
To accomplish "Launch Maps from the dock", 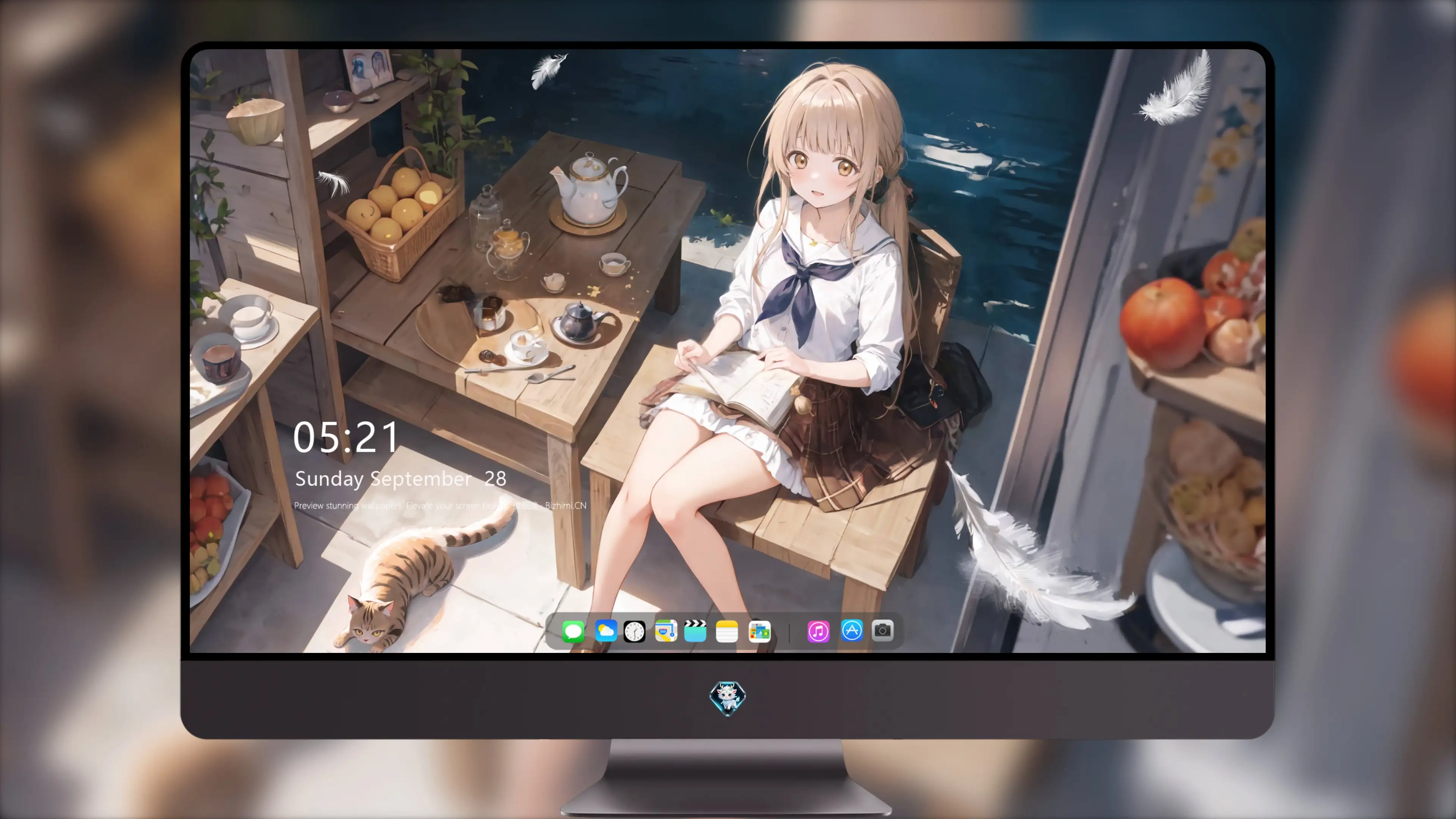I will (666, 631).
